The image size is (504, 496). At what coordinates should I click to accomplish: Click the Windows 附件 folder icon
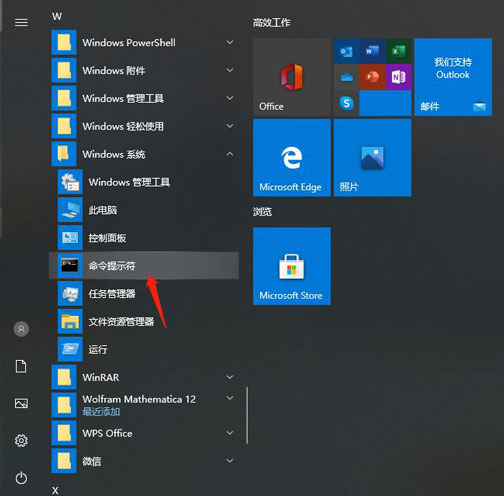[64, 71]
